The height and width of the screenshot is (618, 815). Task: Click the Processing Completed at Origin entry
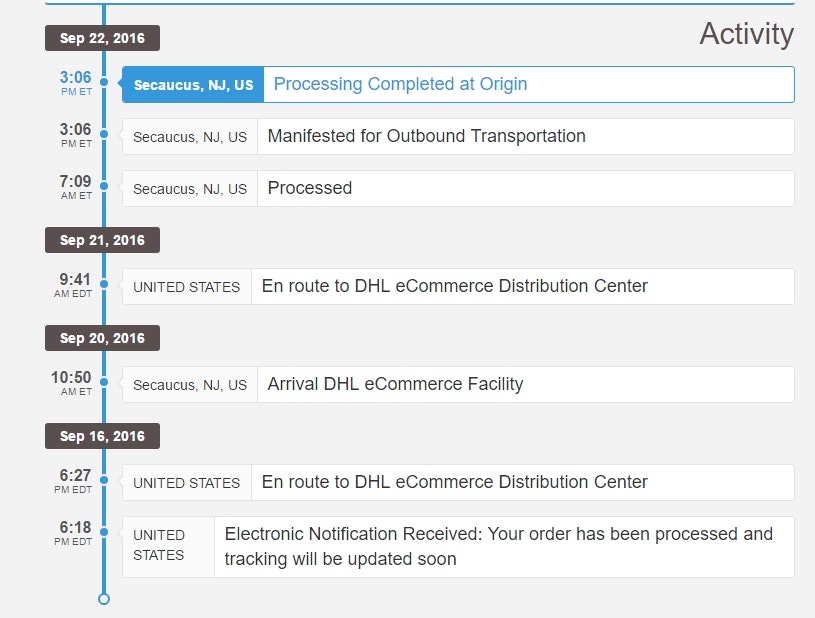[x=400, y=84]
